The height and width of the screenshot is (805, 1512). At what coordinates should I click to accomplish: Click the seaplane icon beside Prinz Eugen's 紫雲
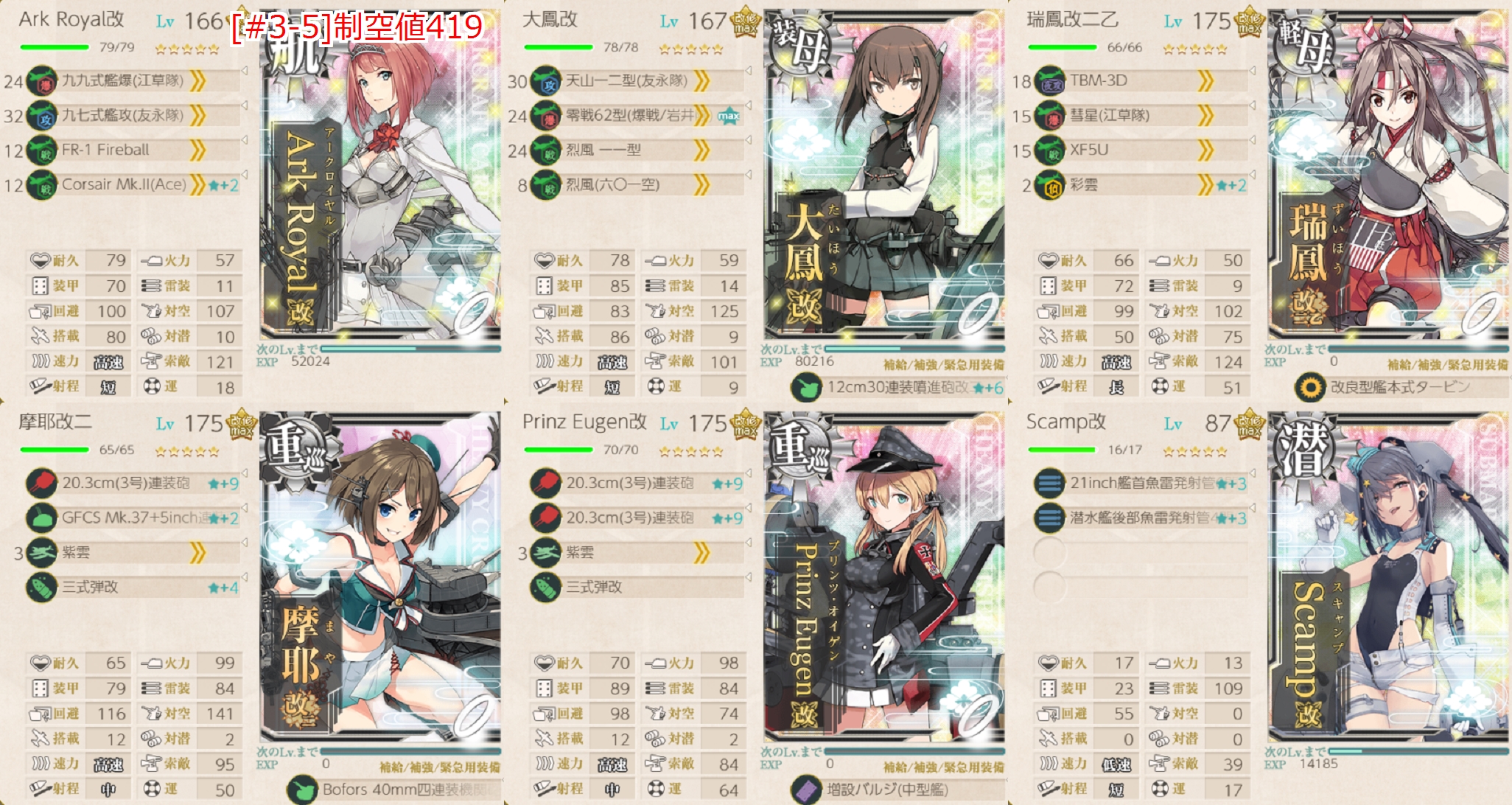tap(546, 553)
